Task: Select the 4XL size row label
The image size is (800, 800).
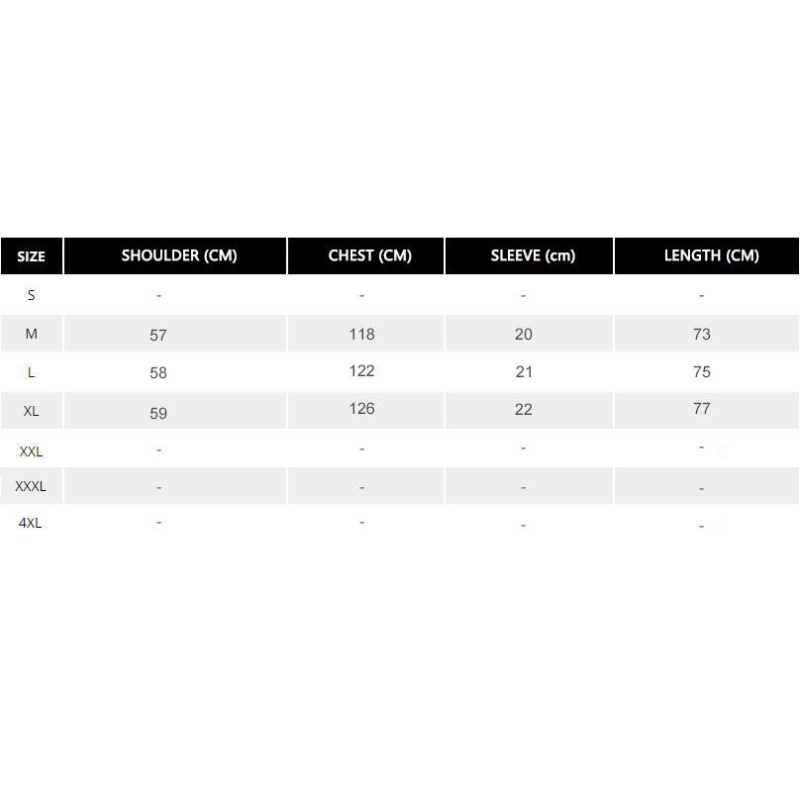Action: (x=31, y=523)
